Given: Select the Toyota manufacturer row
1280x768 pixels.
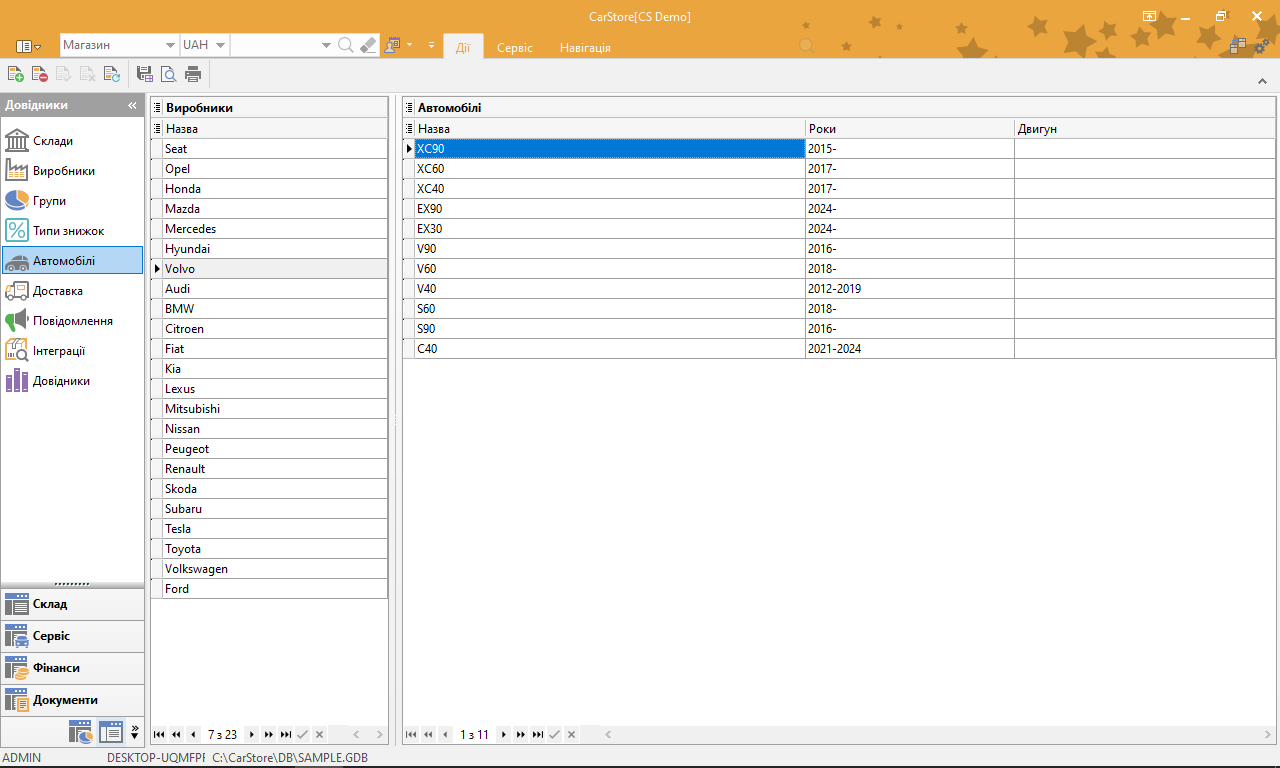Looking at the screenshot, I should click(x=269, y=549).
